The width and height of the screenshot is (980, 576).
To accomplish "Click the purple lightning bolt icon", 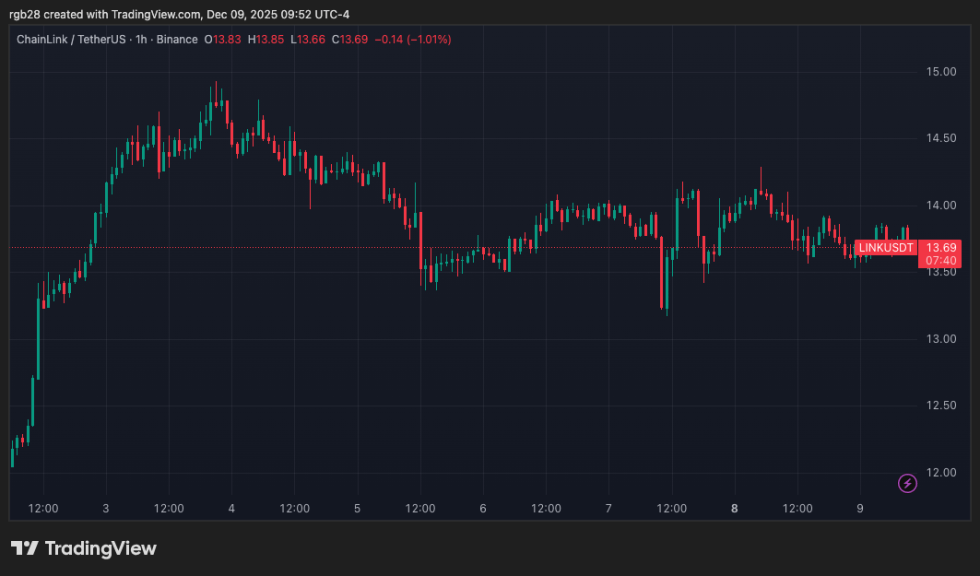I will coord(907,483).
